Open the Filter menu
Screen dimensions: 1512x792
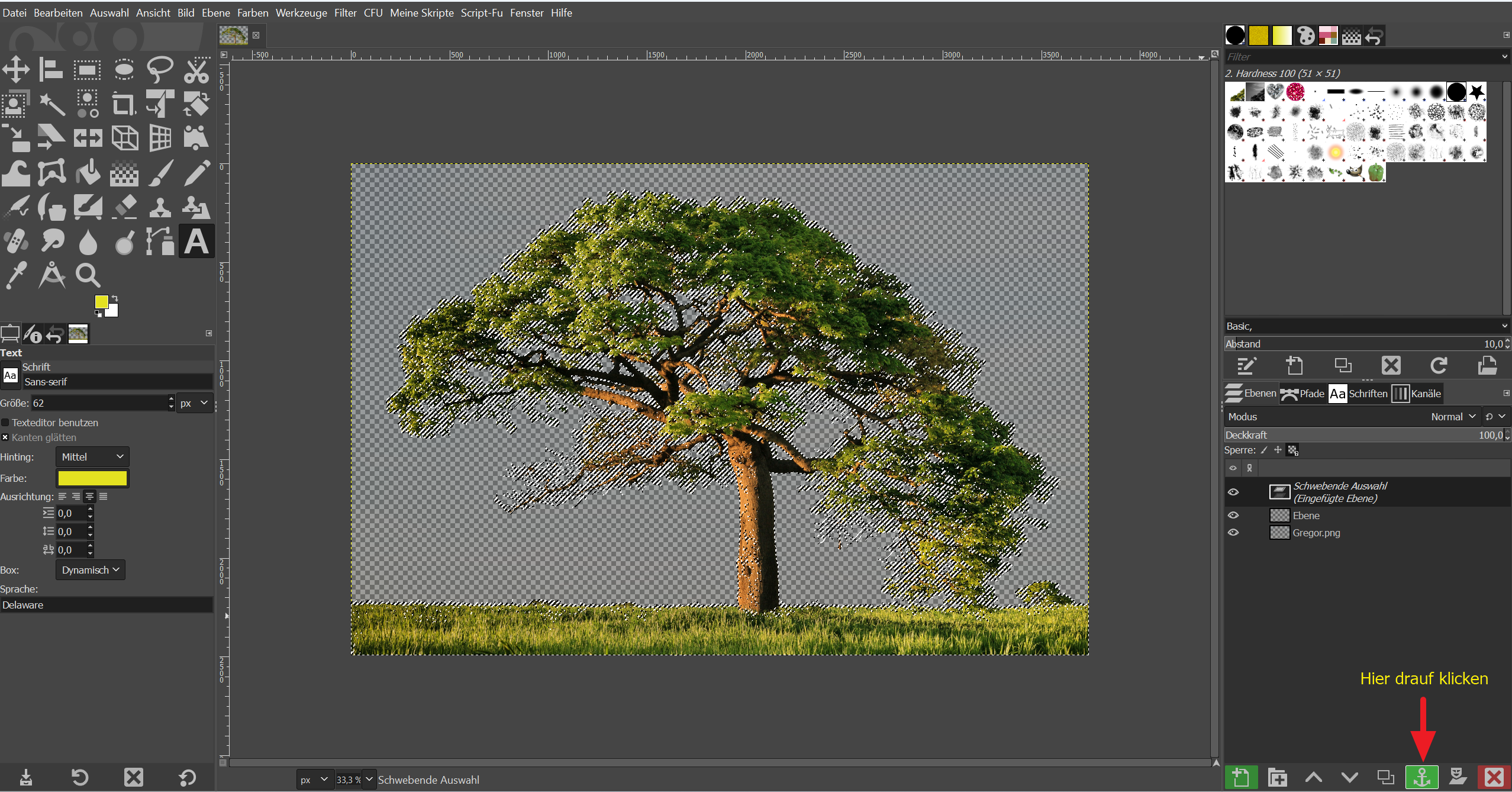[345, 12]
